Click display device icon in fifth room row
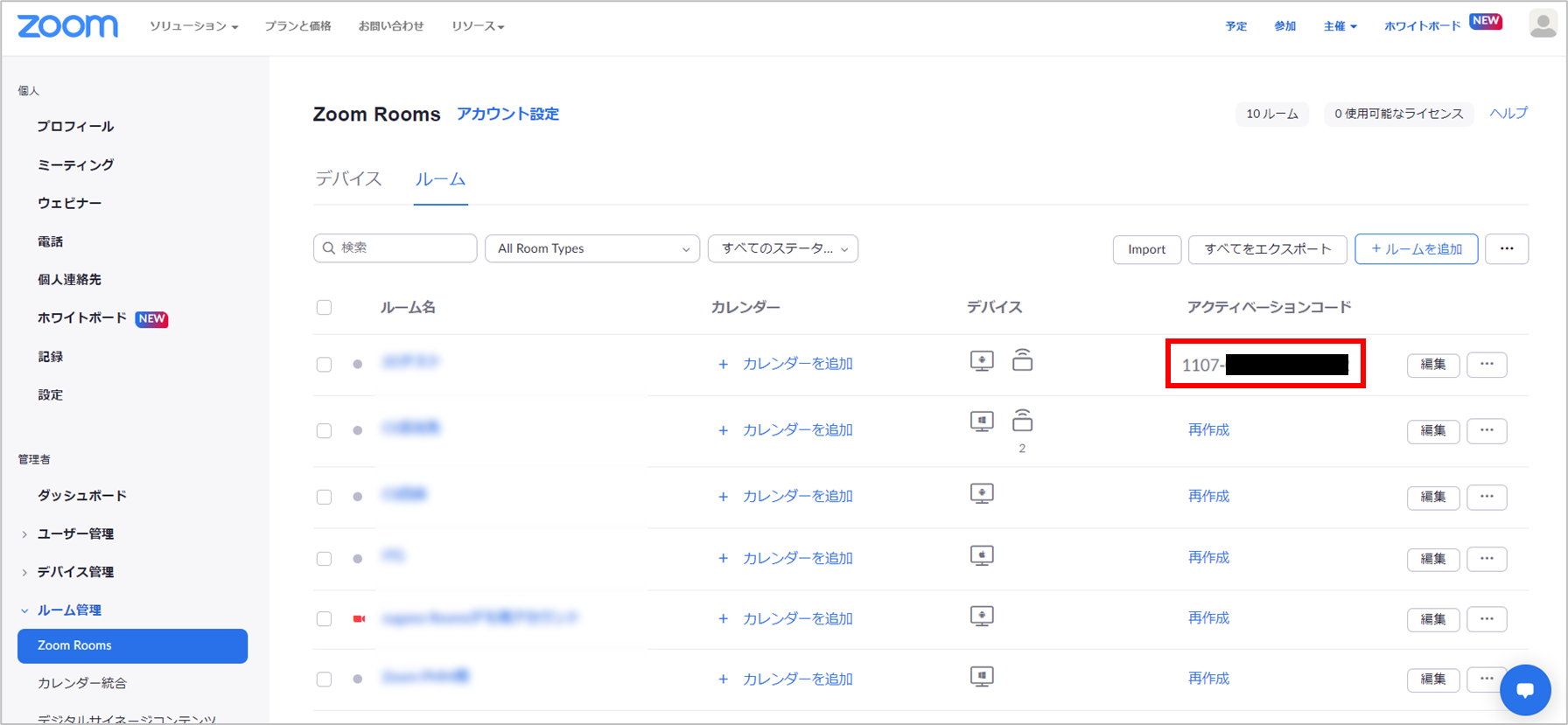 (982, 617)
